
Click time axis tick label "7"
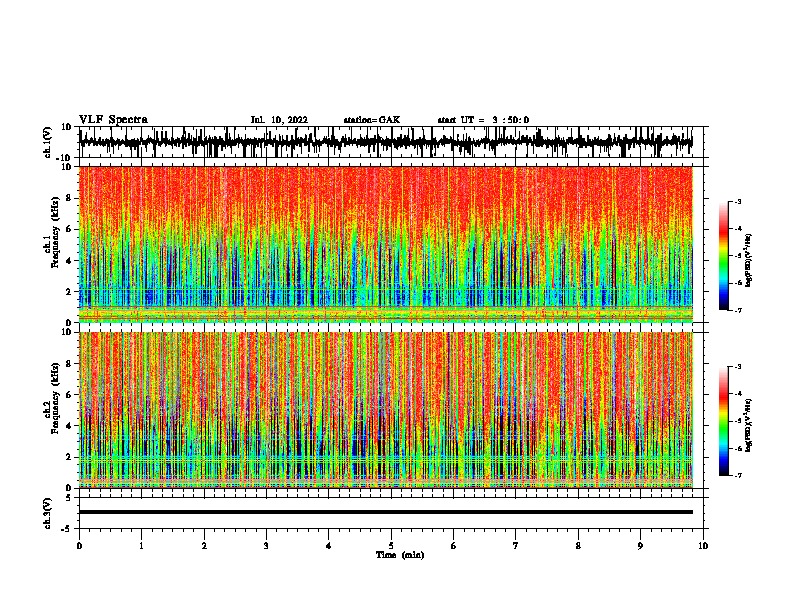(516, 546)
